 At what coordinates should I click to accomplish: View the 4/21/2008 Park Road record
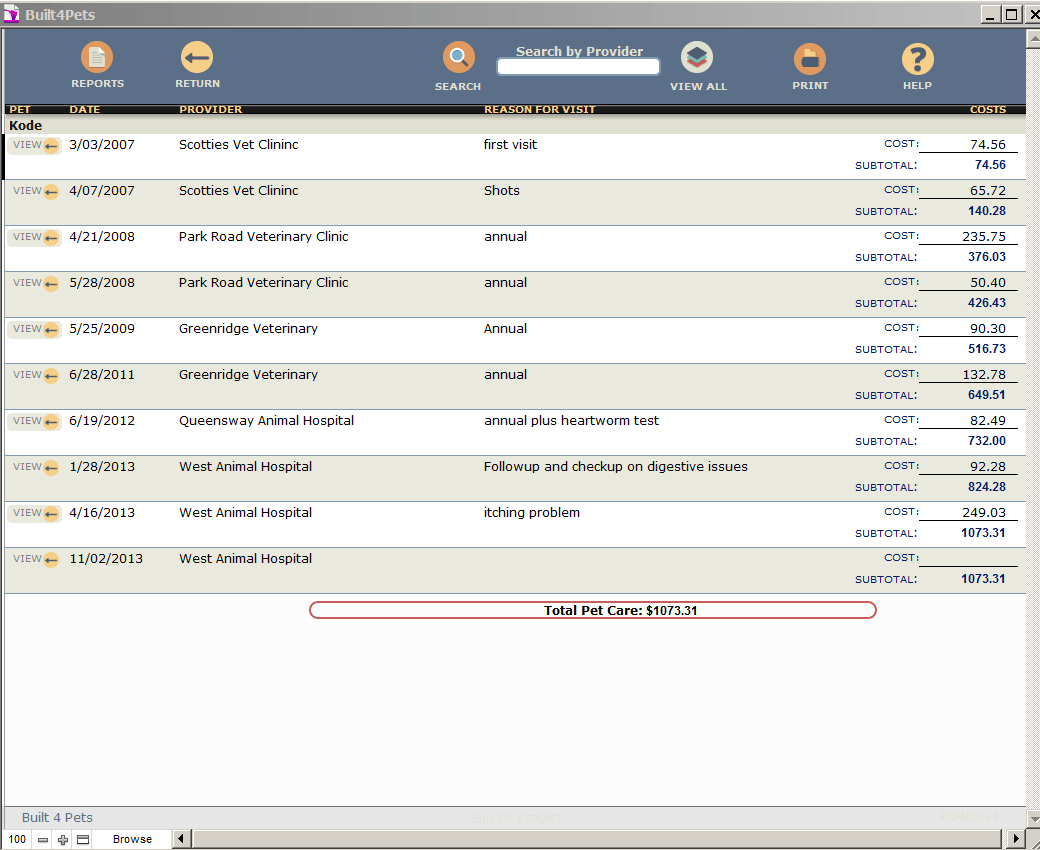tap(35, 237)
